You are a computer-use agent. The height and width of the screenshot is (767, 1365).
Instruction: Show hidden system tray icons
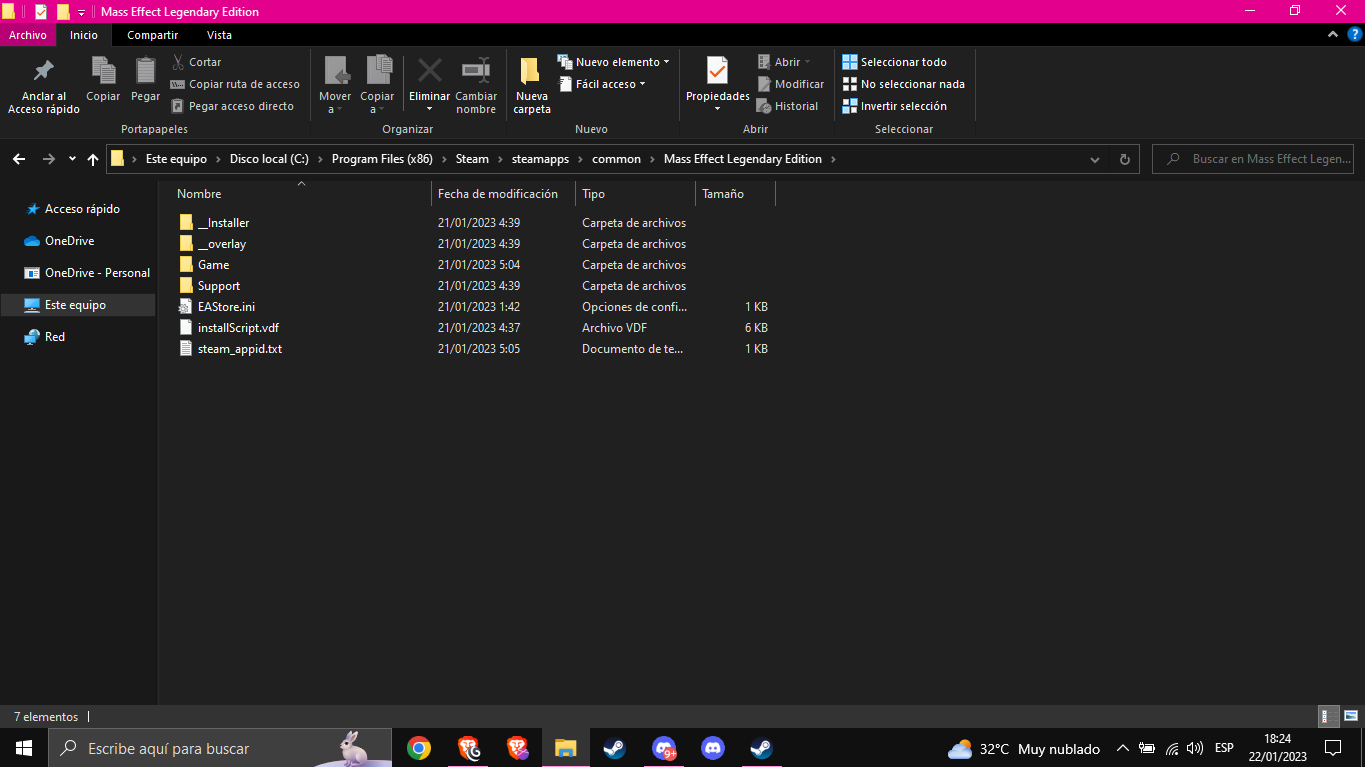coord(1122,748)
